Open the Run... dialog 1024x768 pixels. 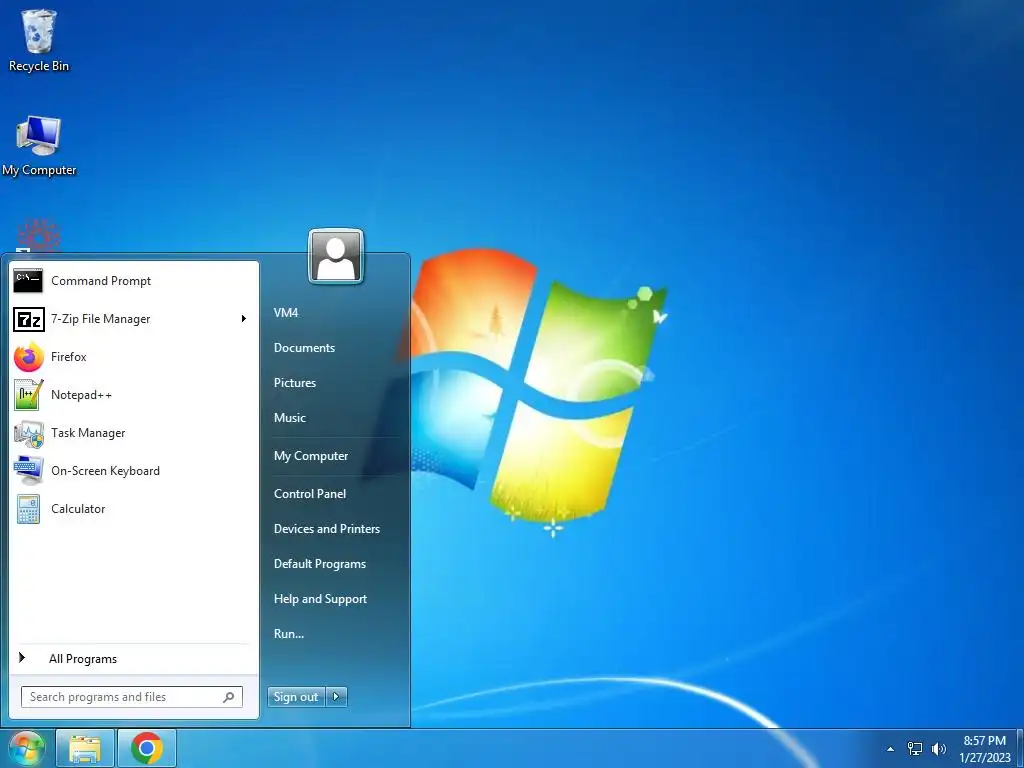(x=289, y=634)
